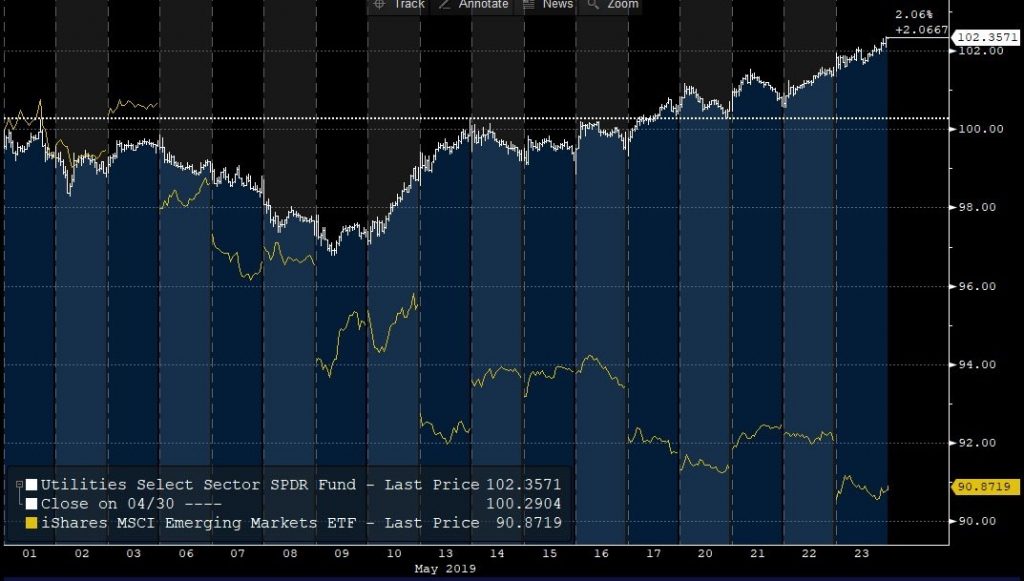
Task: Click the May 2019 axis label
Action: [x=445, y=569]
